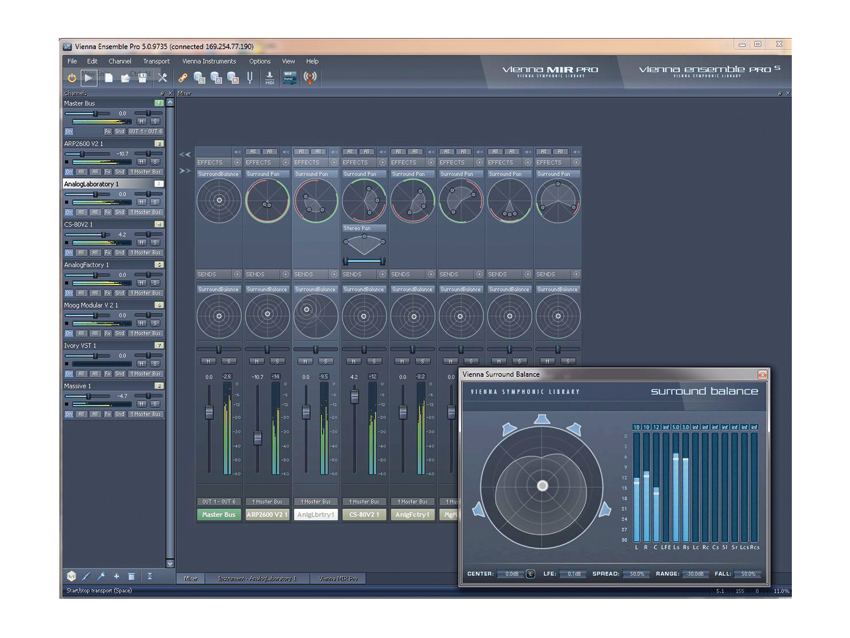Screen dimensions: 850x638
Task: Click the orange chain link icon
Action: click(183, 78)
